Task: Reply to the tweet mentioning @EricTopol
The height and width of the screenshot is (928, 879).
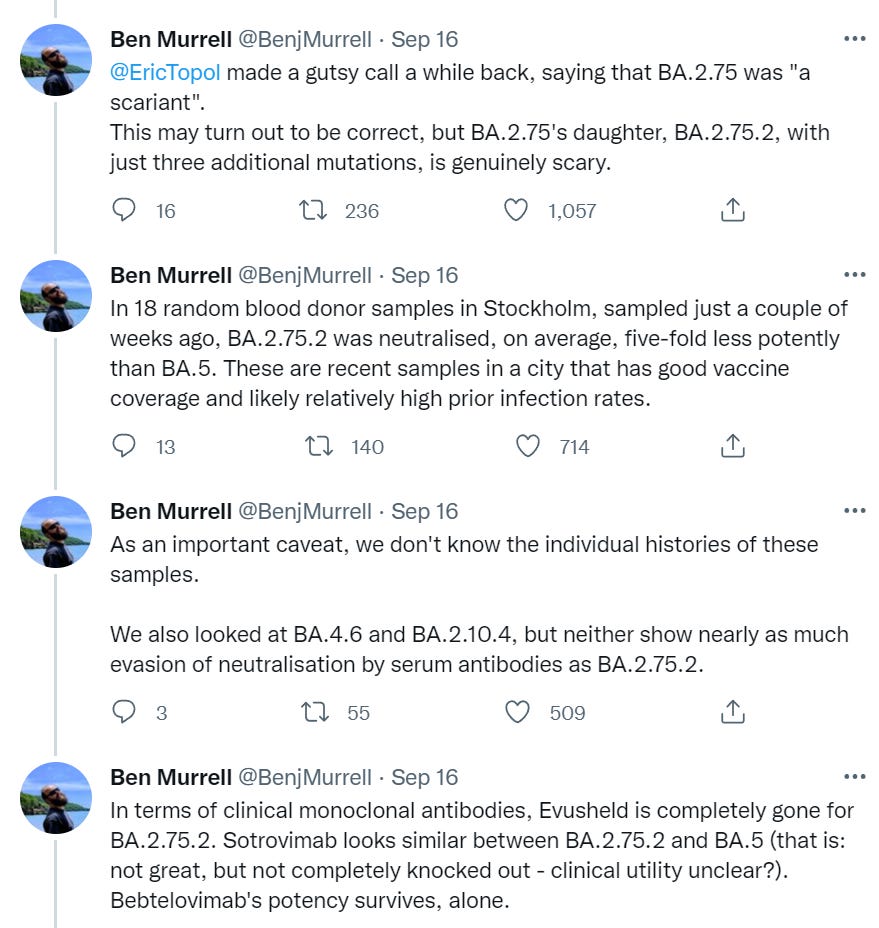Action: click(124, 210)
